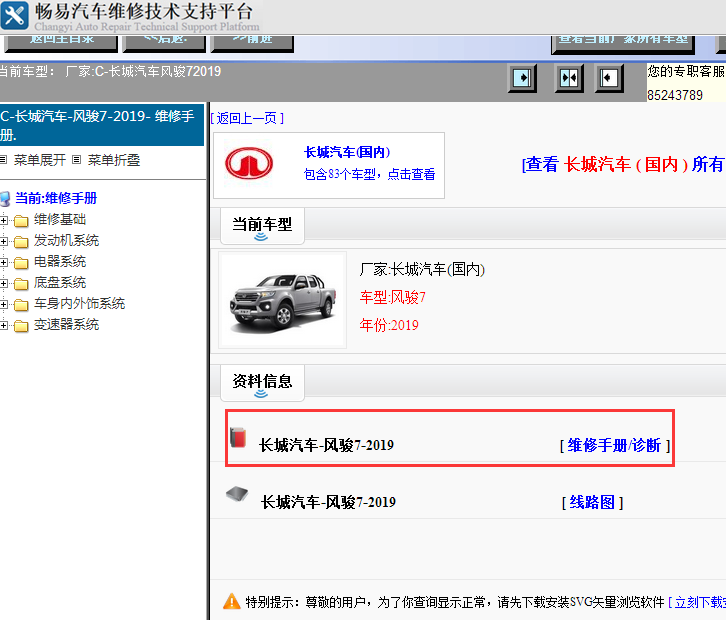Click the folder icon for 发动机系统
726x620 pixels.
tap(21, 242)
